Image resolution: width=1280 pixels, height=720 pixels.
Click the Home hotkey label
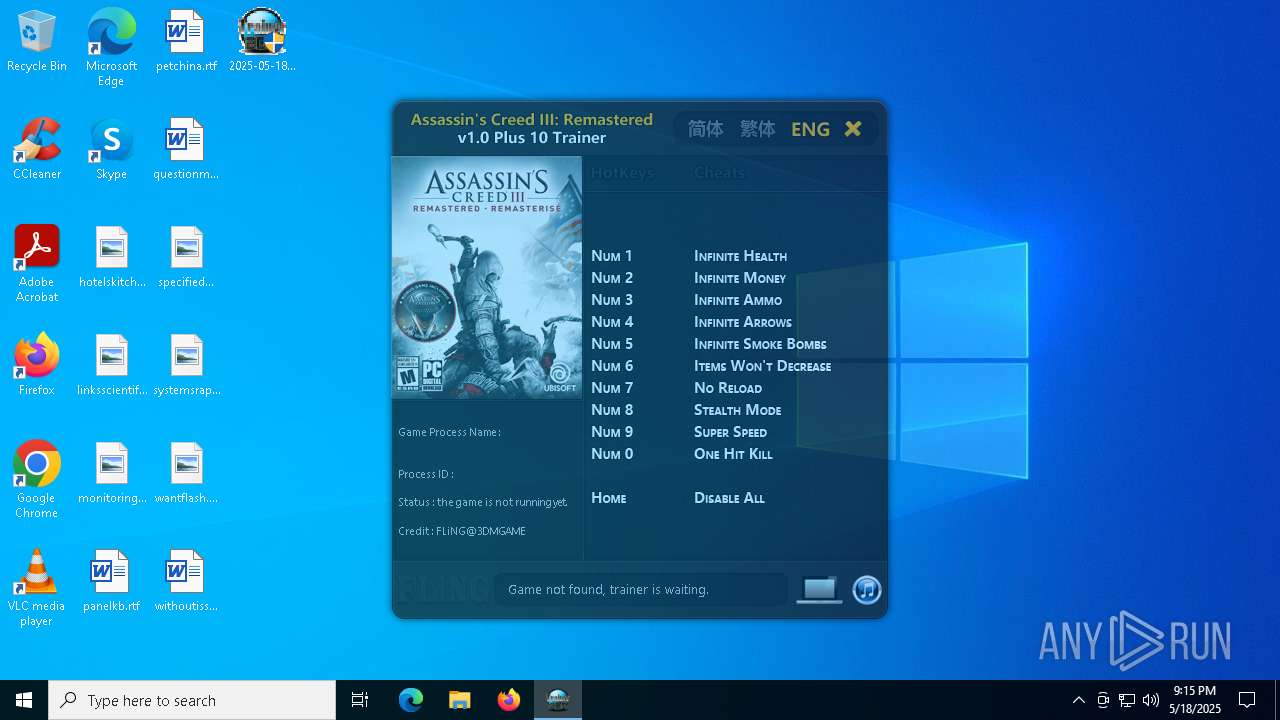point(609,498)
